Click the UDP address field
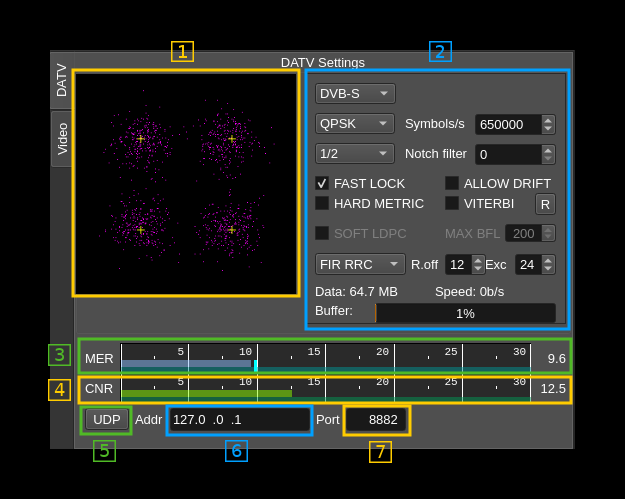The width and height of the screenshot is (625, 499). (239, 420)
